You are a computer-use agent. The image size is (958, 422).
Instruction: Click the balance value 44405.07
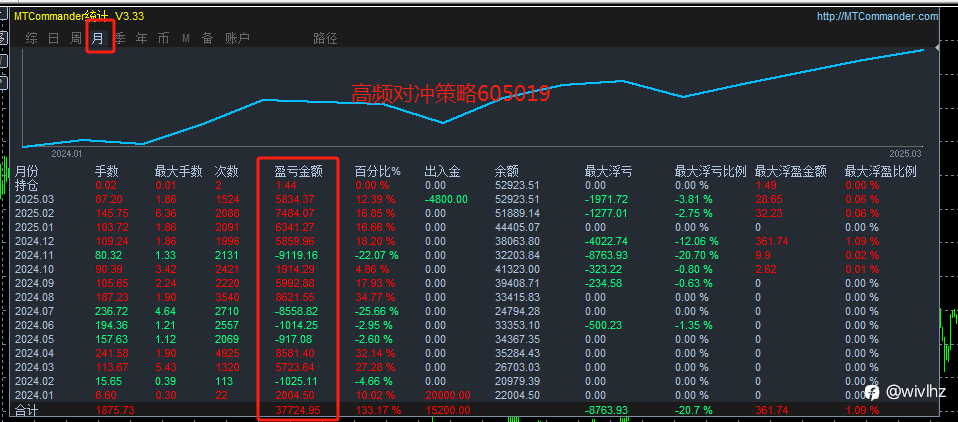pos(517,227)
